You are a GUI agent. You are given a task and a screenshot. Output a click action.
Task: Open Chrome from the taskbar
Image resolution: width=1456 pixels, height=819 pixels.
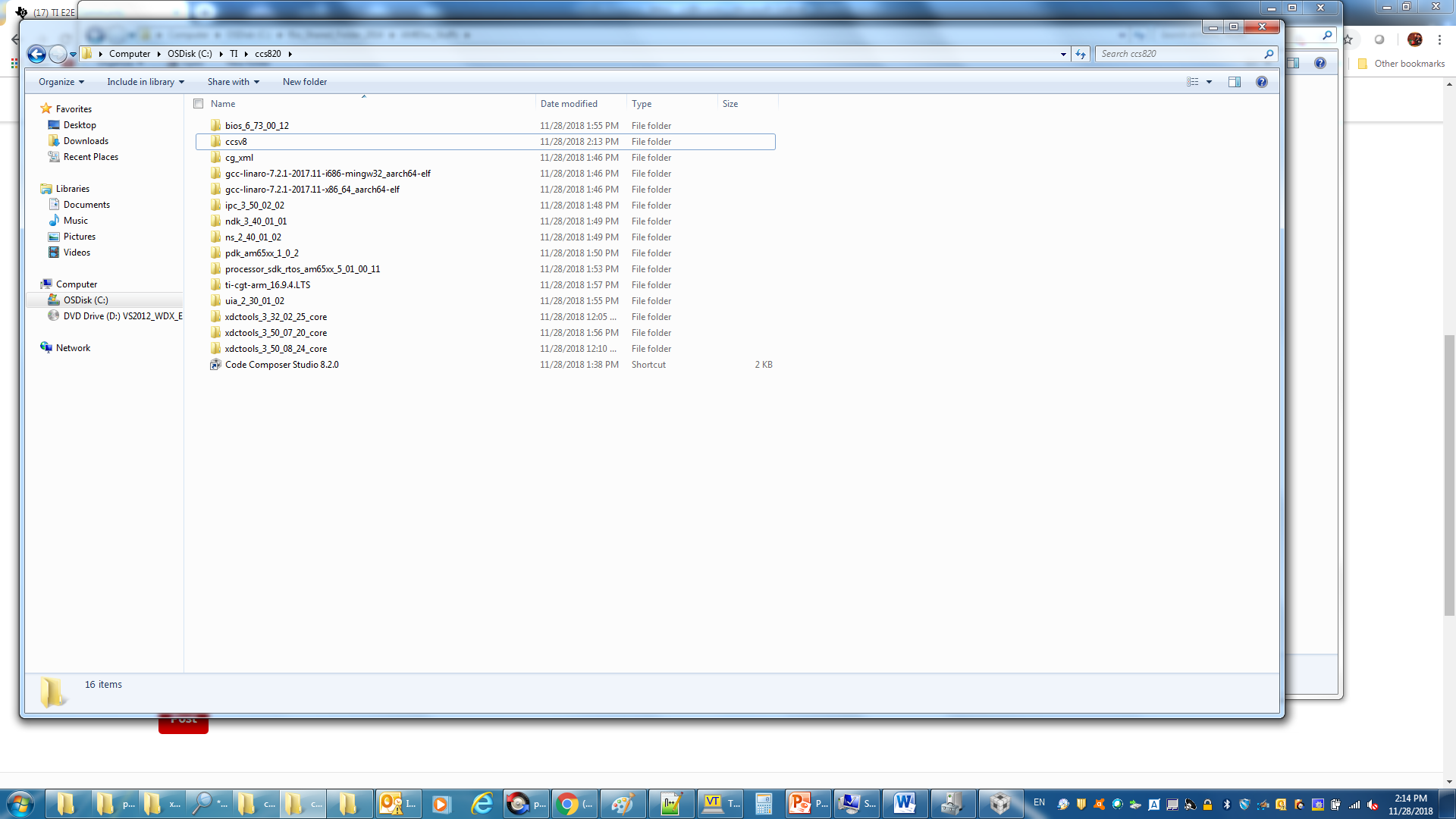568,804
